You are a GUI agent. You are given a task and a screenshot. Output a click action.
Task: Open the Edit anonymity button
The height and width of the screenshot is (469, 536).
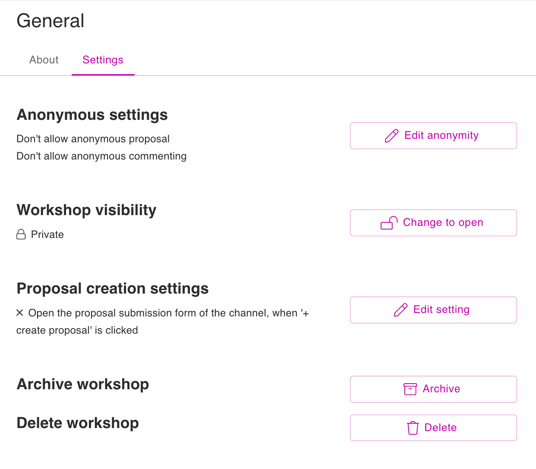[x=433, y=136]
